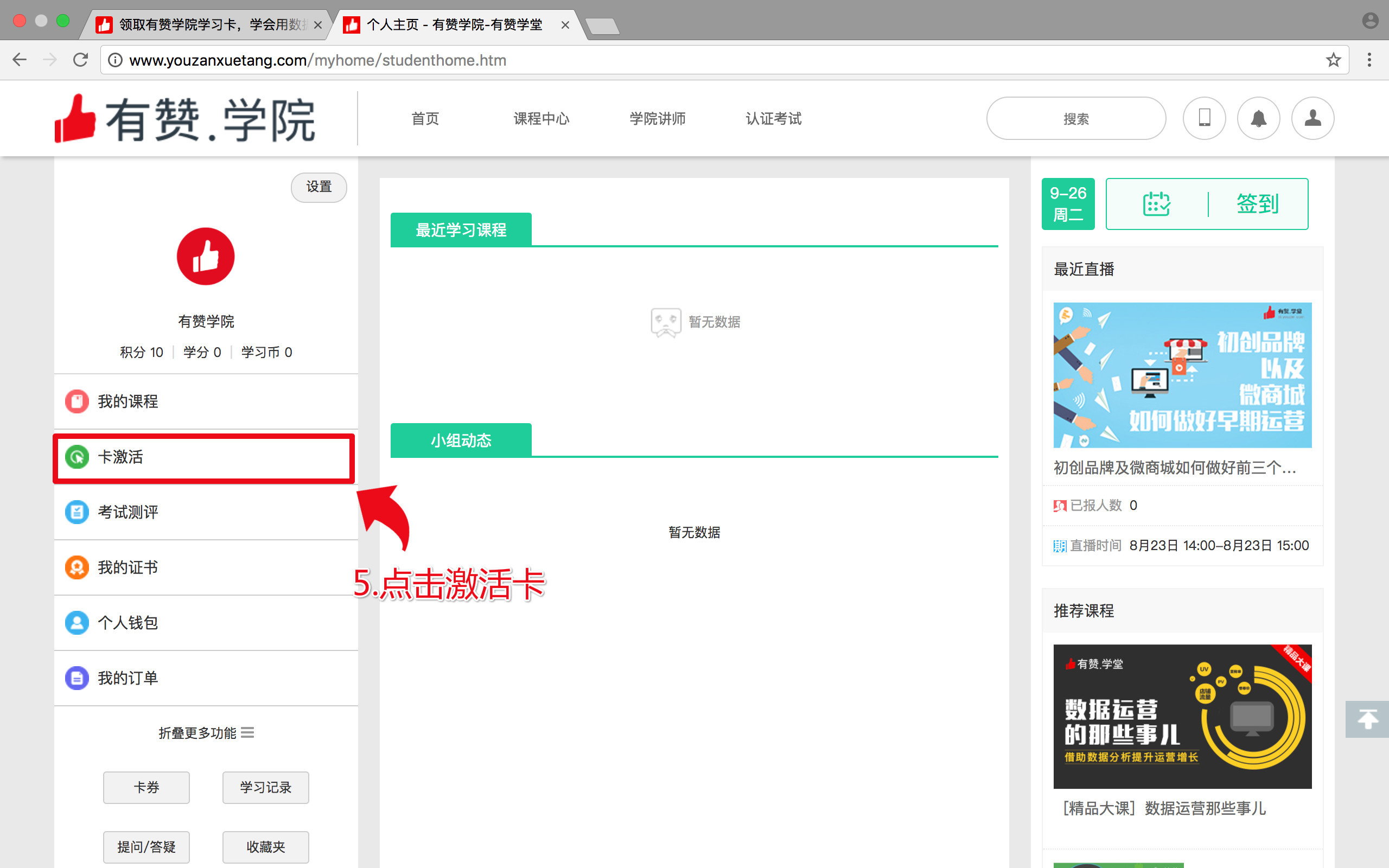Click the 有赞学院 username text

[x=206, y=322]
